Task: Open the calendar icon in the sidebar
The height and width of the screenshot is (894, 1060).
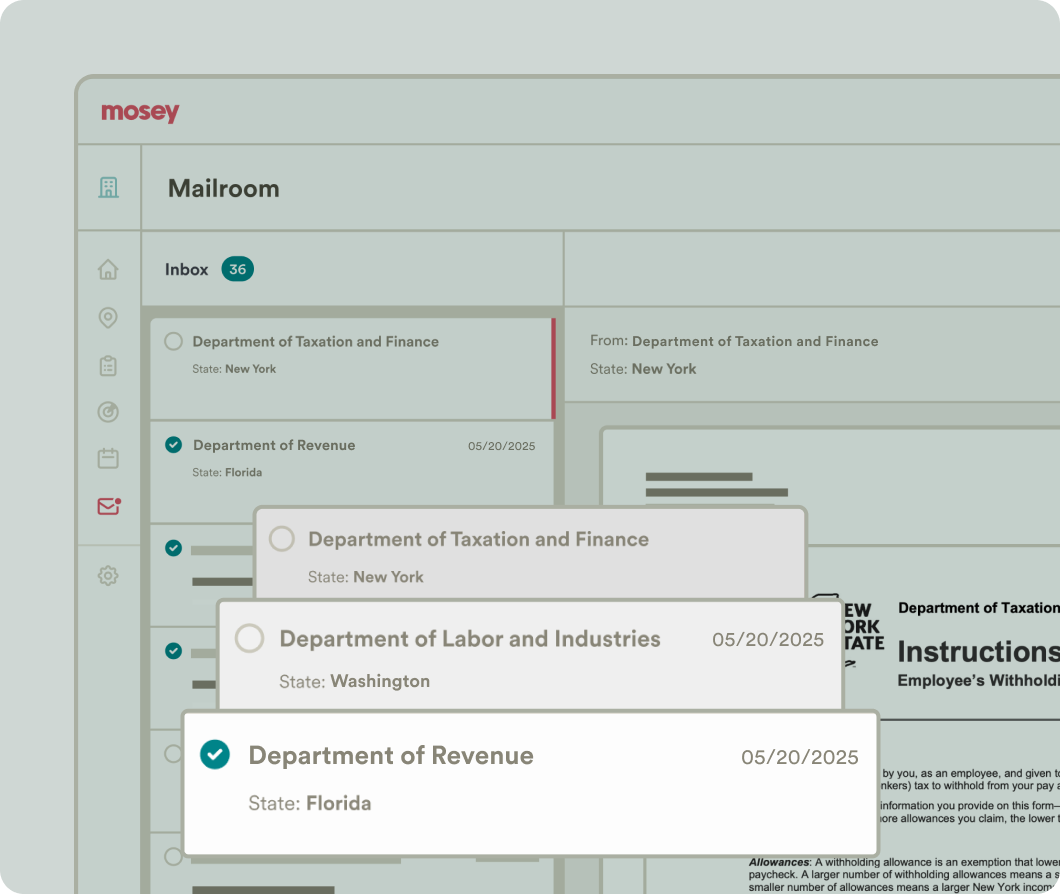Action: 108,458
